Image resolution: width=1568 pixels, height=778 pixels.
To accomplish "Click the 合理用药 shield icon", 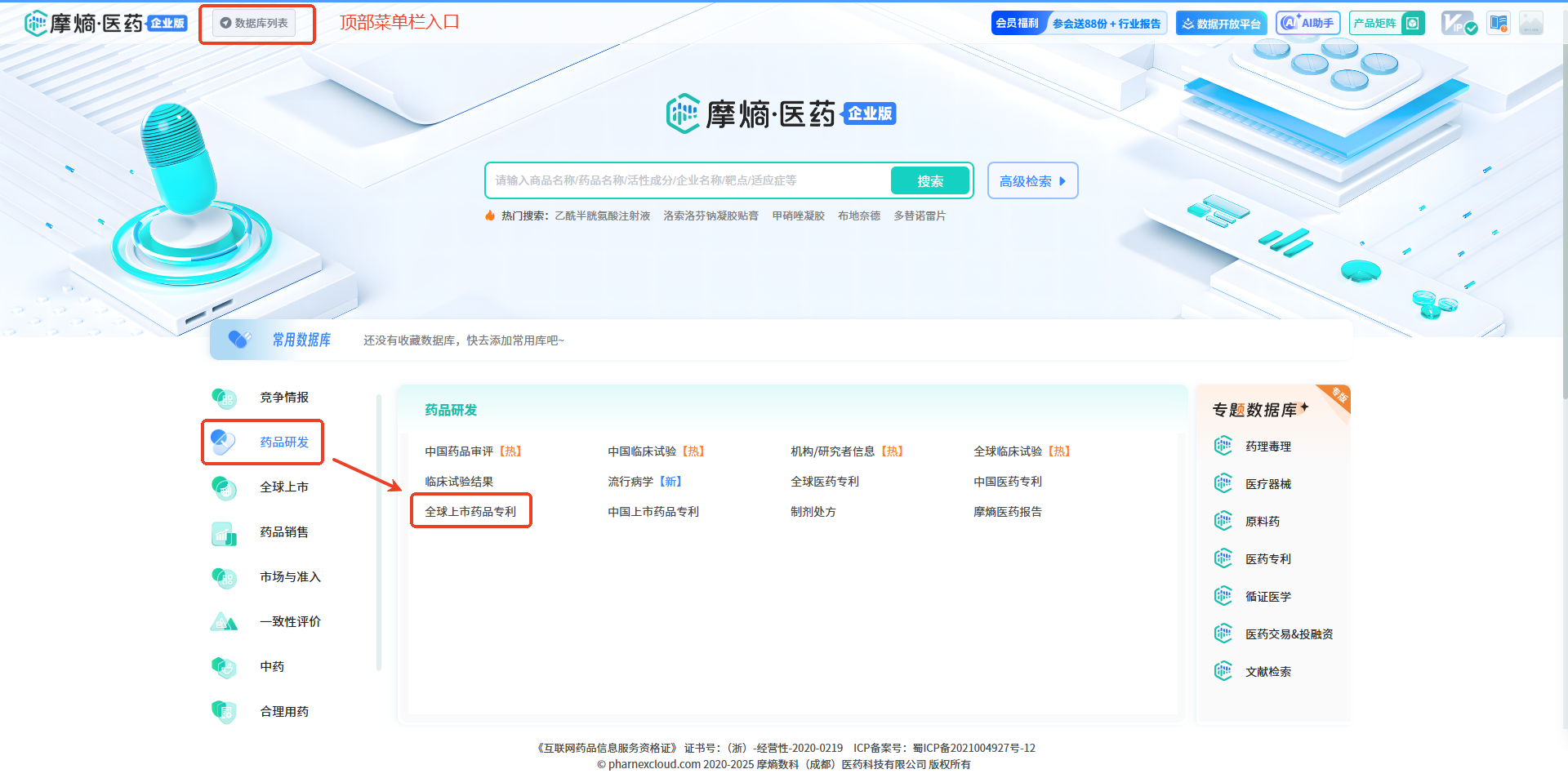I will tap(223, 712).
